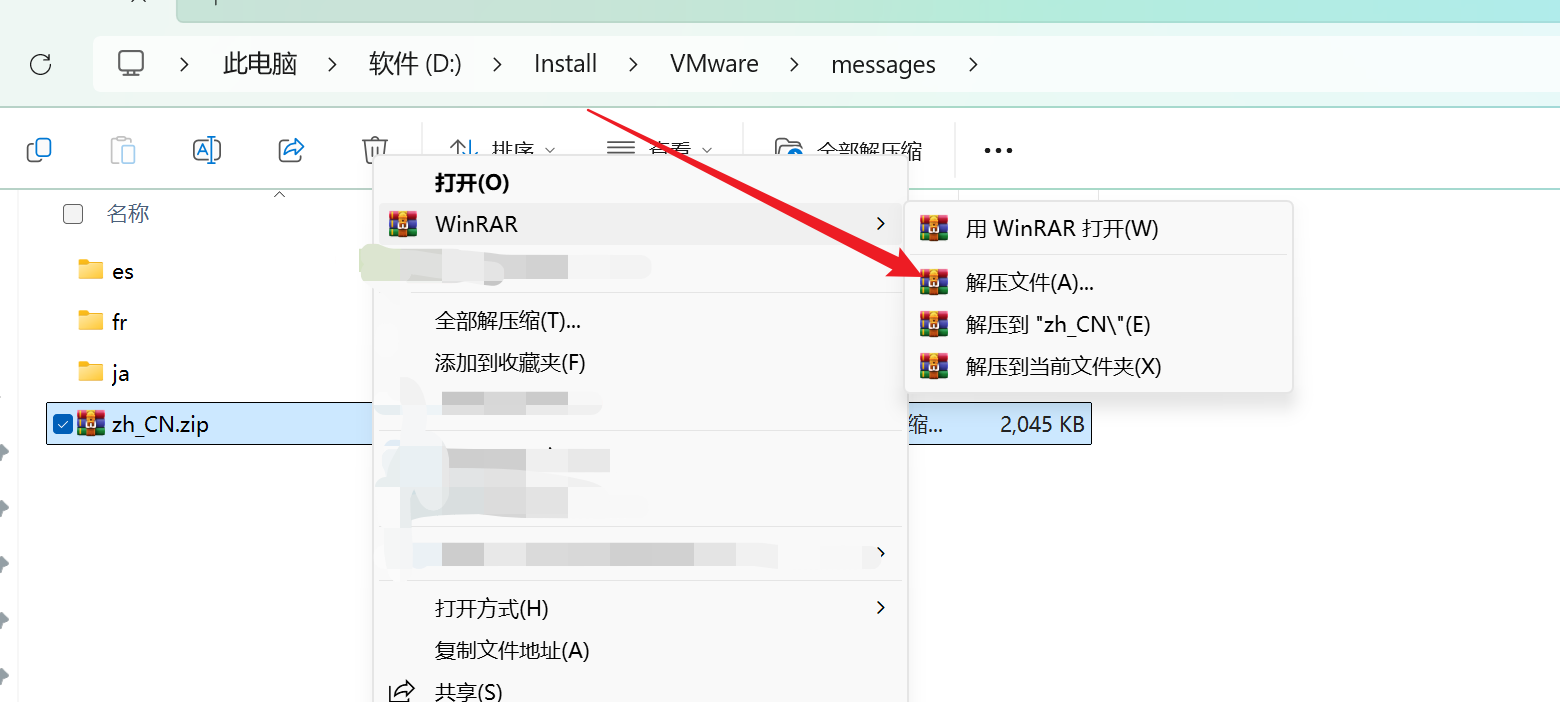Click the paste icon in the toolbar
The width and height of the screenshot is (1560, 702).
(x=123, y=150)
